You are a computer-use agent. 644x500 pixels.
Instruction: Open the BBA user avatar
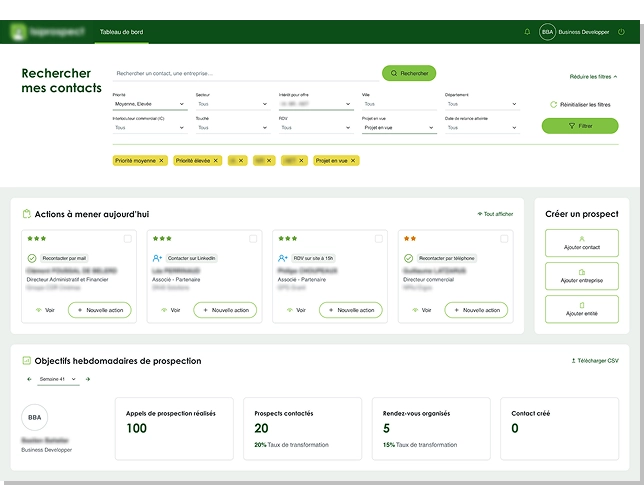(x=547, y=32)
